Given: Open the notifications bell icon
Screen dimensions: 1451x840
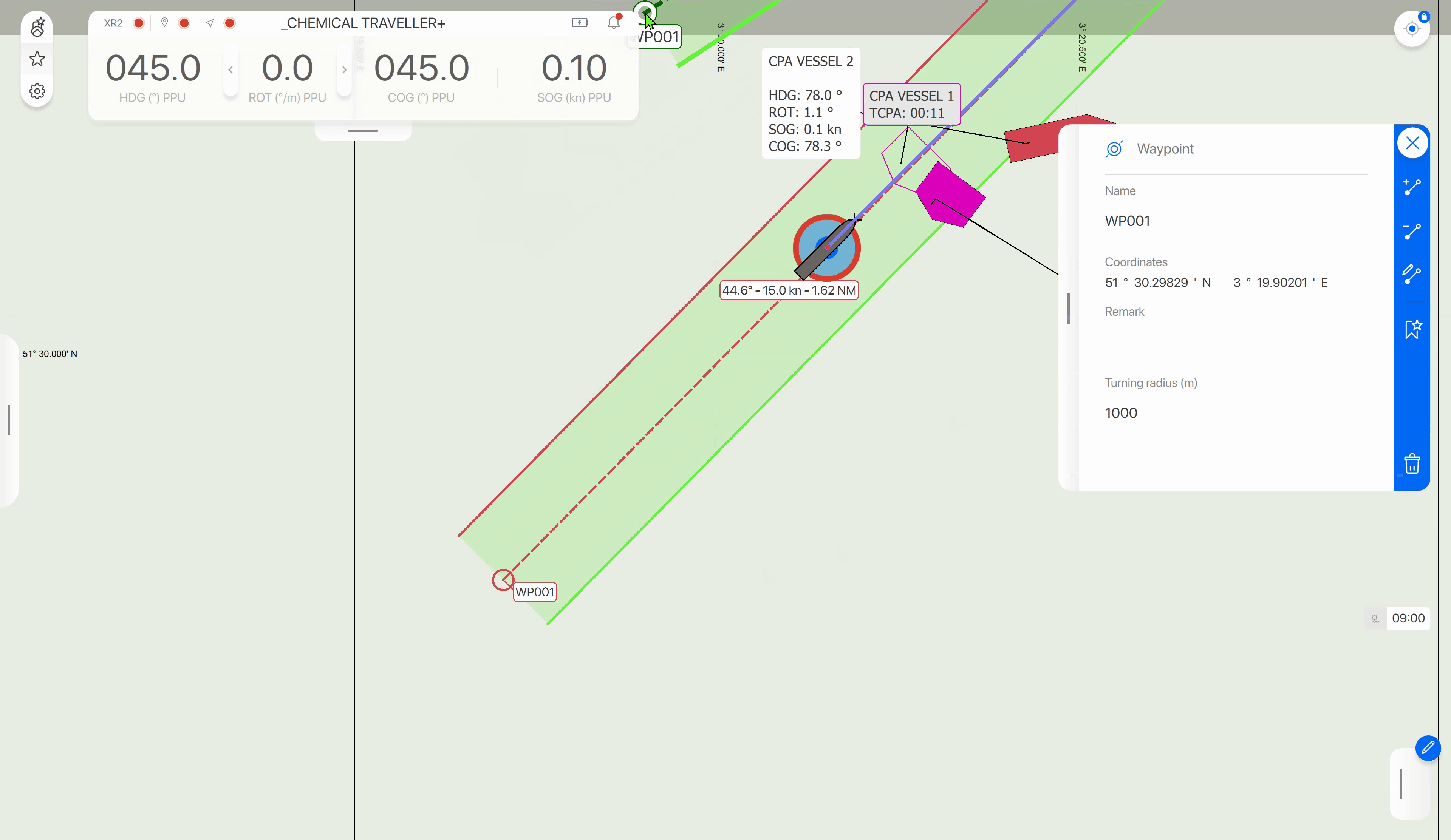Looking at the screenshot, I should (614, 22).
